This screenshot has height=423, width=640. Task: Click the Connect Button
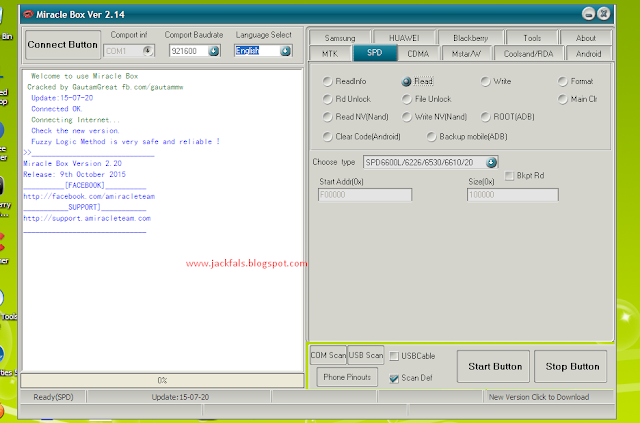click(62, 45)
